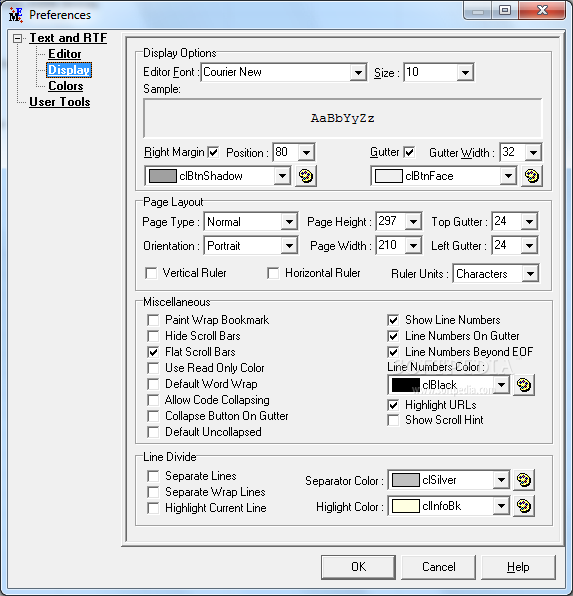Toggle the Gutter checkbox

pos(409,152)
